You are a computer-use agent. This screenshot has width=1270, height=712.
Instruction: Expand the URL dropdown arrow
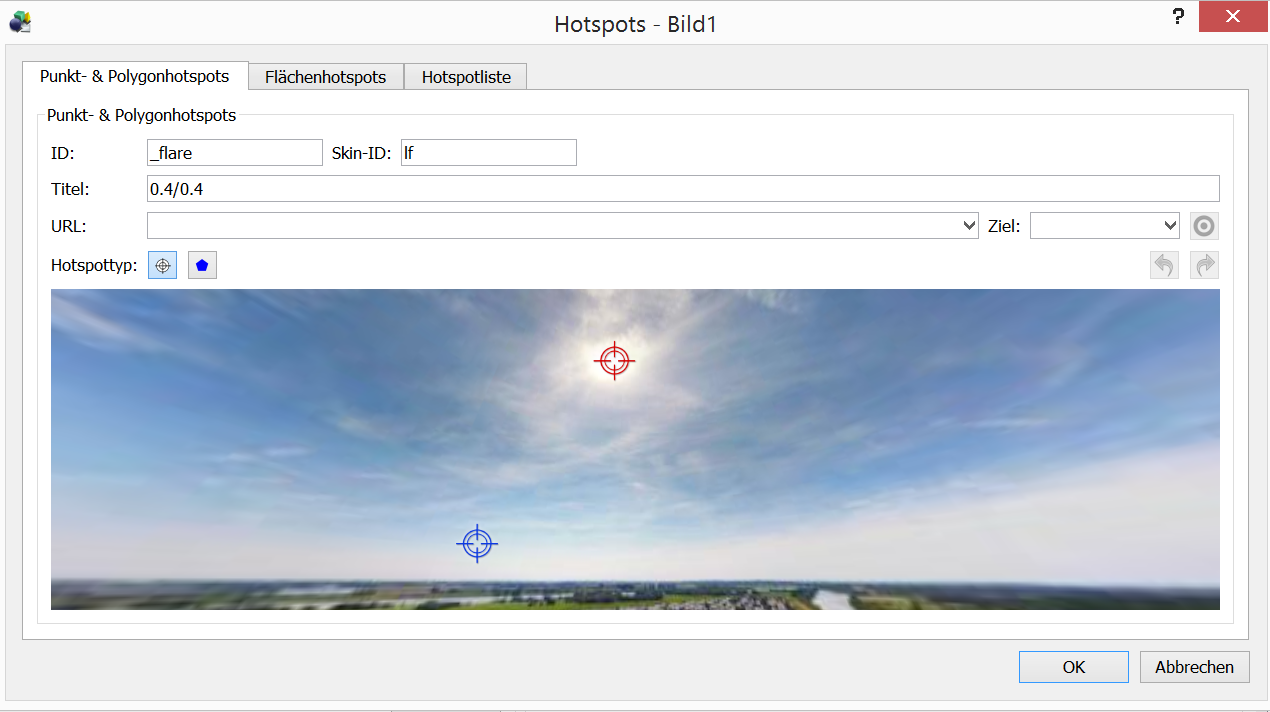pos(968,226)
